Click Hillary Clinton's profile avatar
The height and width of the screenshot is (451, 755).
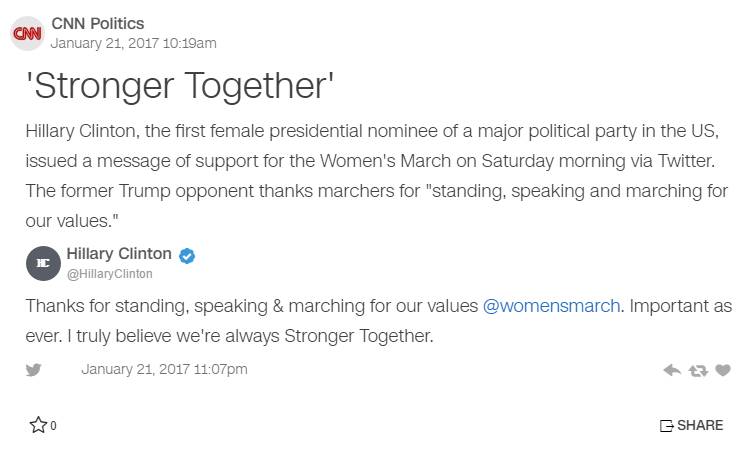point(42,262)
